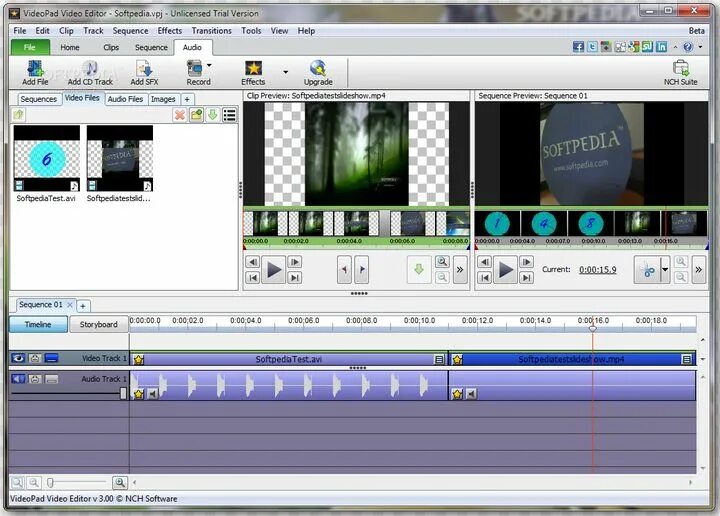Click the Twitter share icon
Screen dimensions: 720x516
coord(592,47)
